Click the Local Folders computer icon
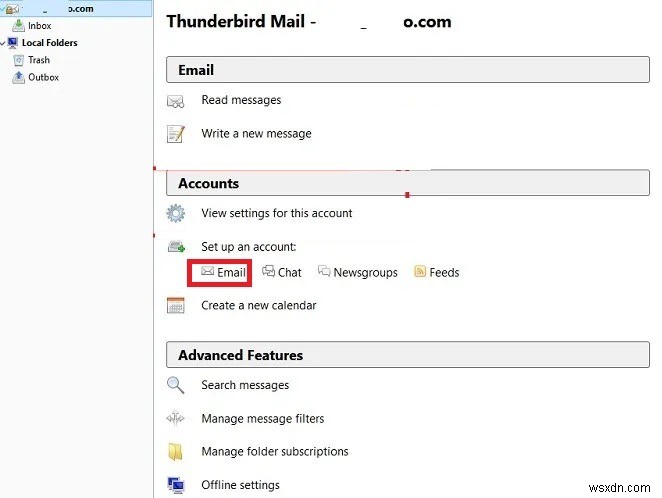 click(13, 43)
